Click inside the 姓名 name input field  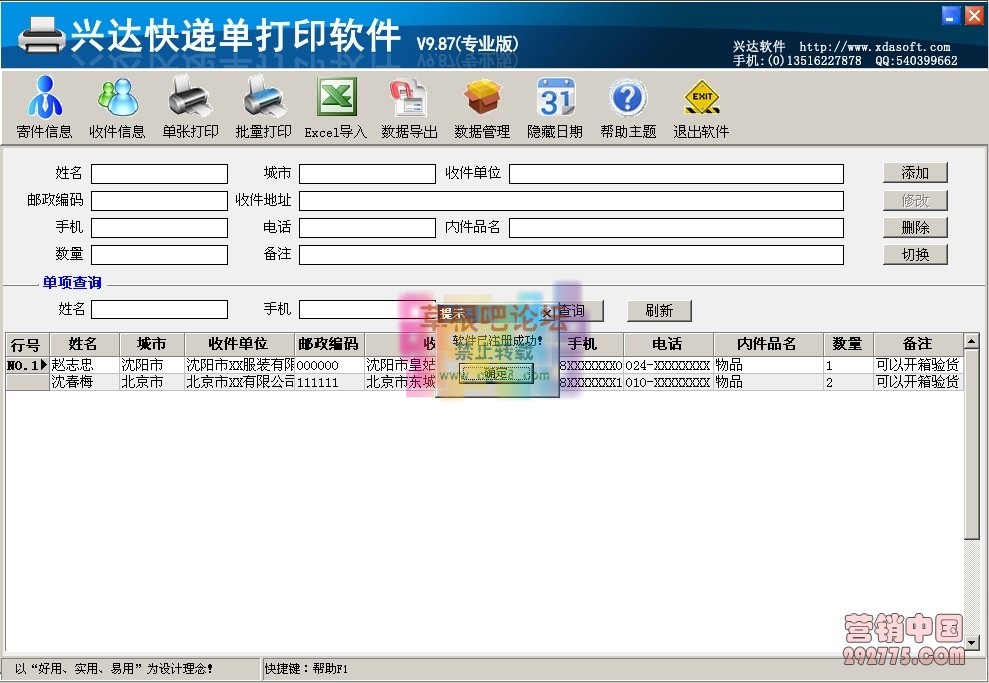(x=159, y=172)
